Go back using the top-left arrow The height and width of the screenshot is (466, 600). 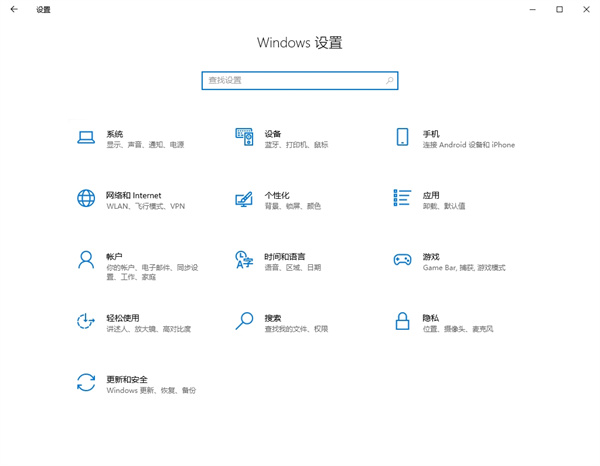point(14,10)
